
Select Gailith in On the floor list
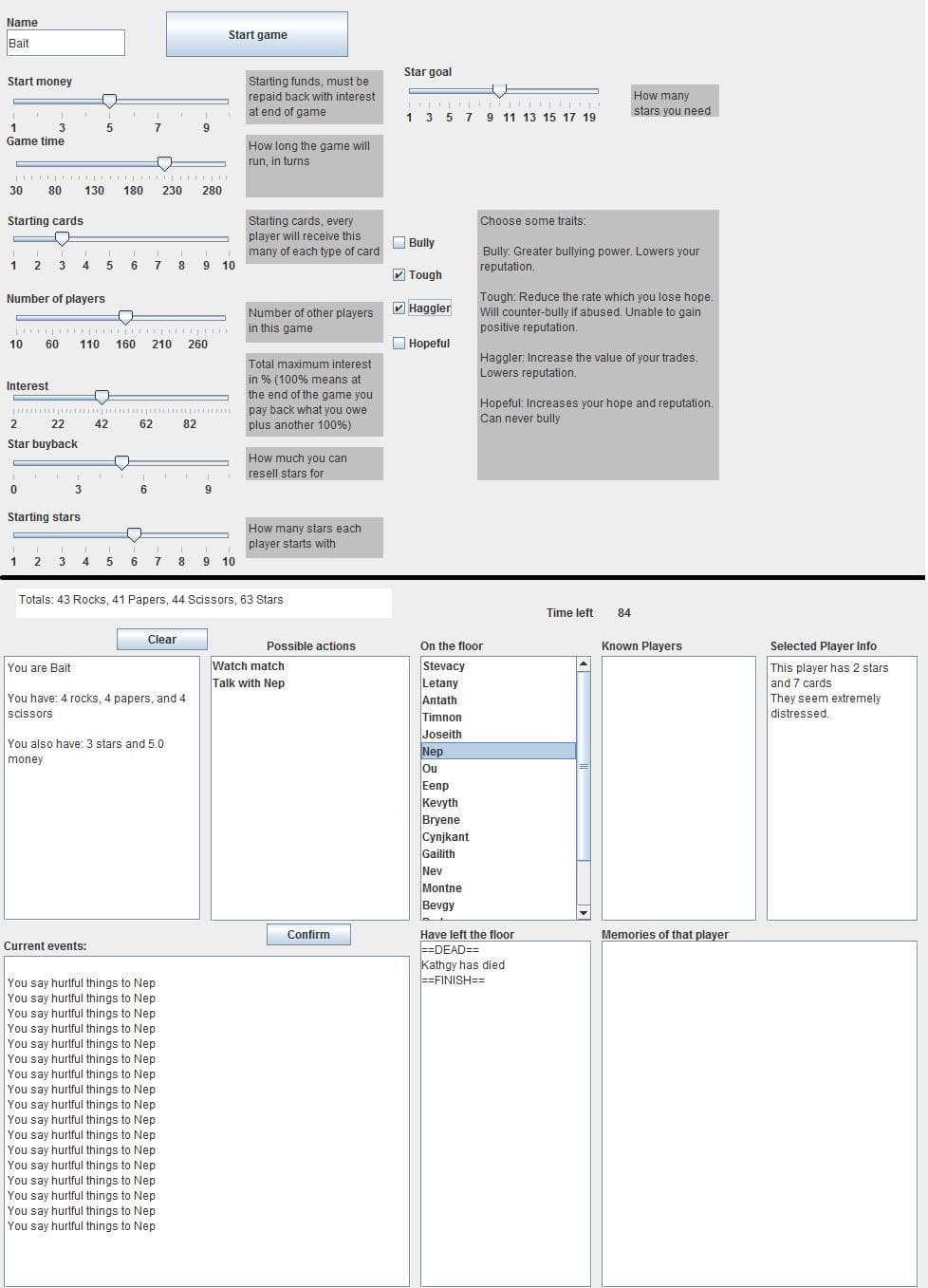498,854
